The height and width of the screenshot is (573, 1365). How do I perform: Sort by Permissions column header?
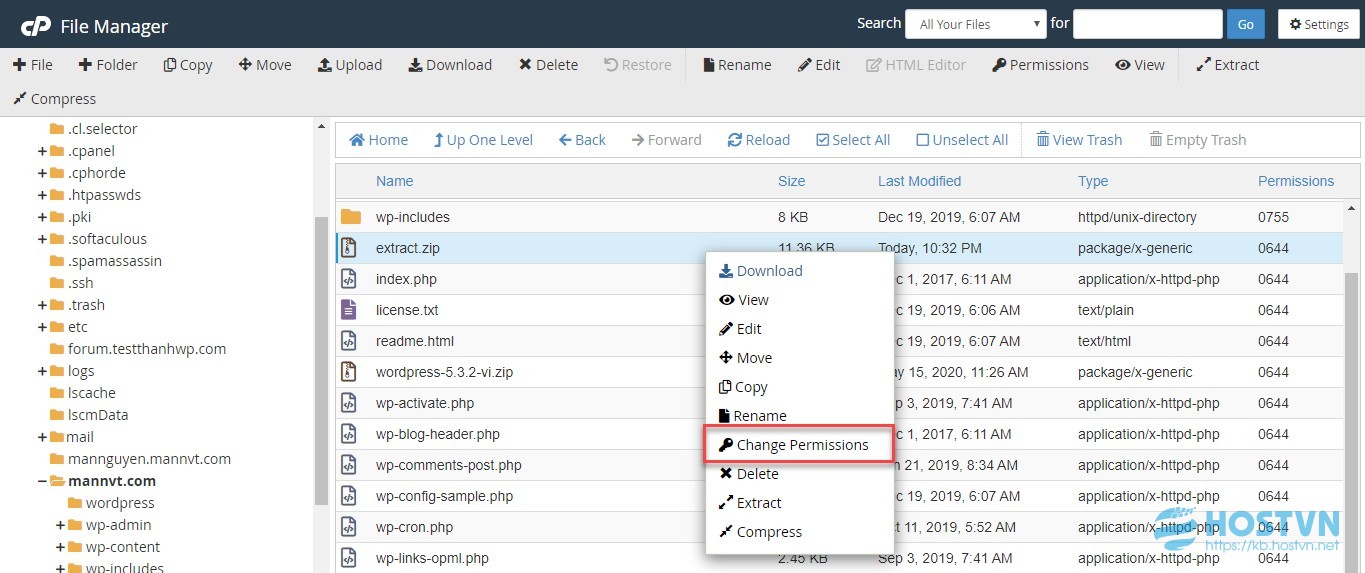[1296, 181]
